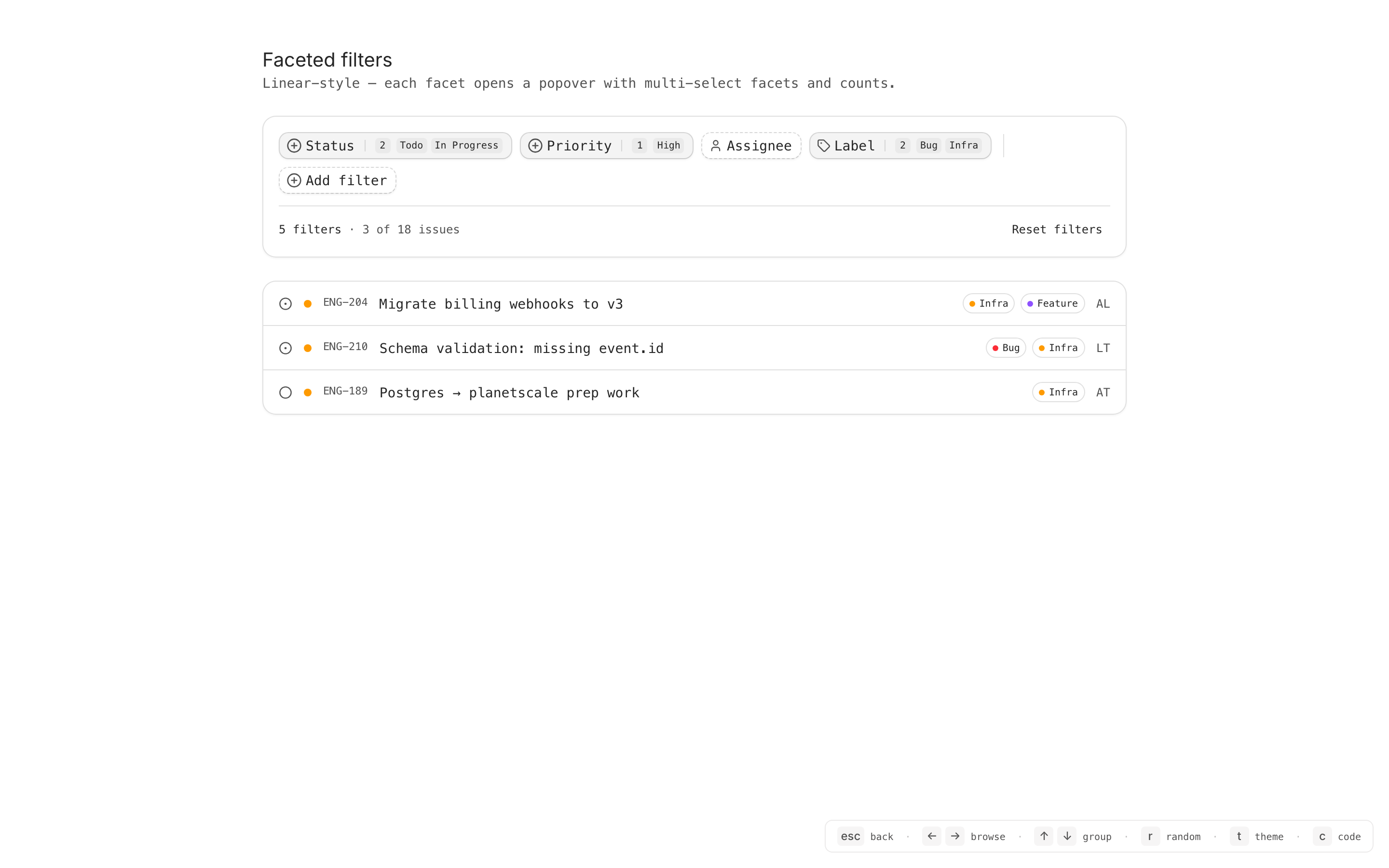This screenshot has height=868, width=1389.
Task: Click the ENG-204 in-progress status icon
Action: (285, 304)
